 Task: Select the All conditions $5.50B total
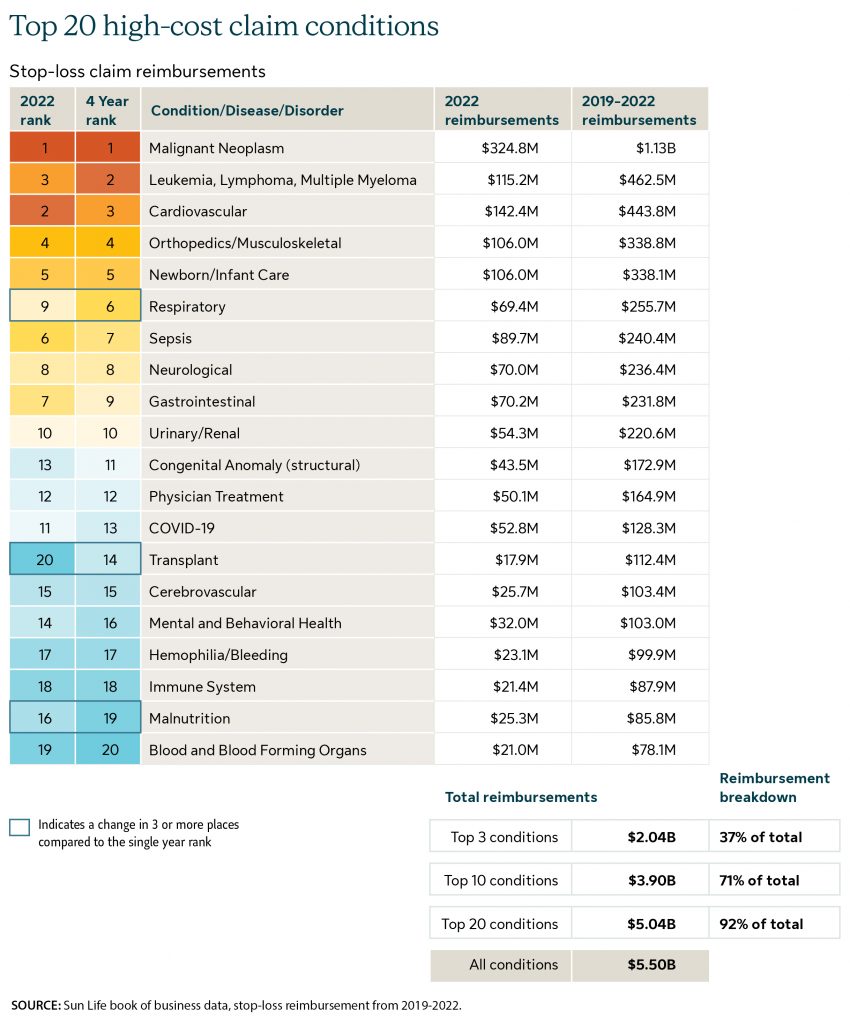point(641,965)
